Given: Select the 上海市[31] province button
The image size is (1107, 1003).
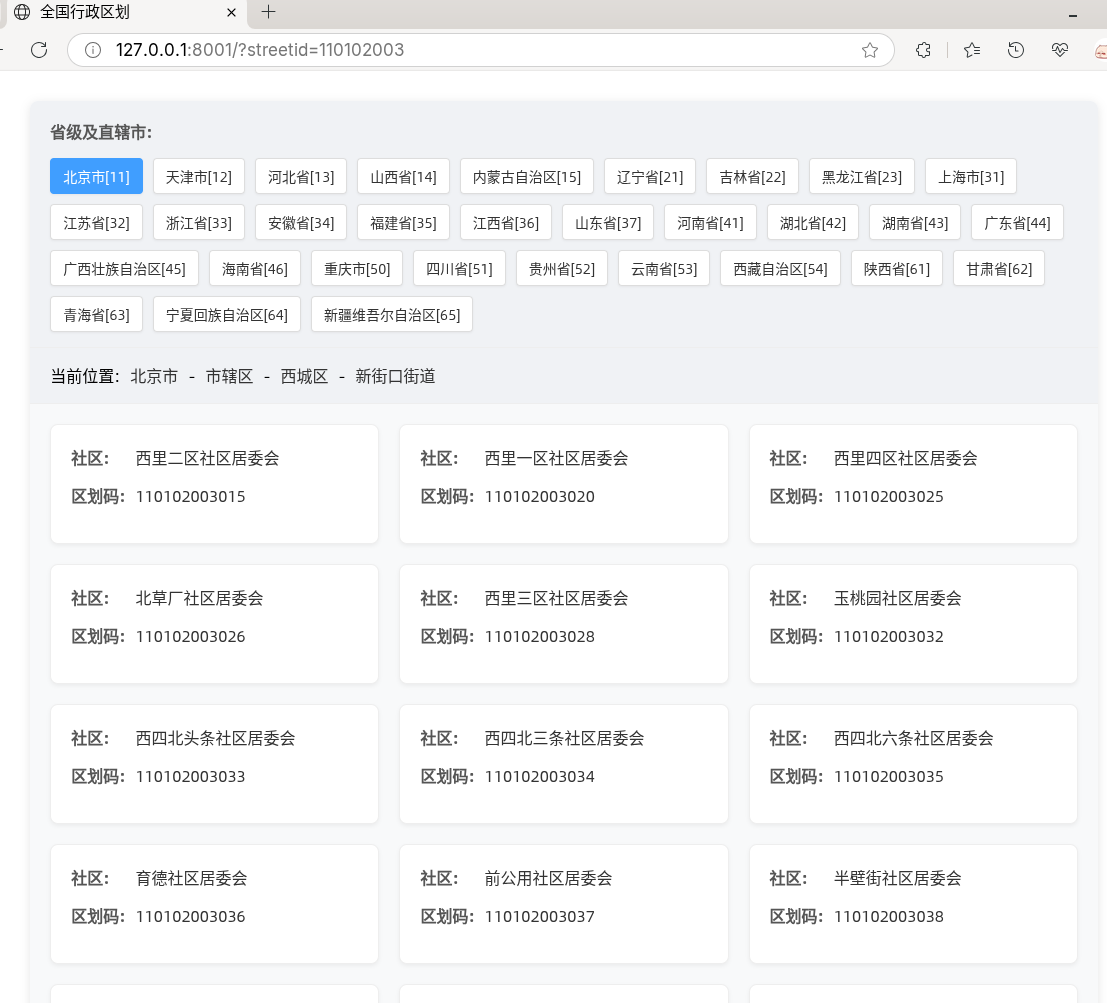Looking at the screenshot, I should pyautogui.click(x=970, y=177).
